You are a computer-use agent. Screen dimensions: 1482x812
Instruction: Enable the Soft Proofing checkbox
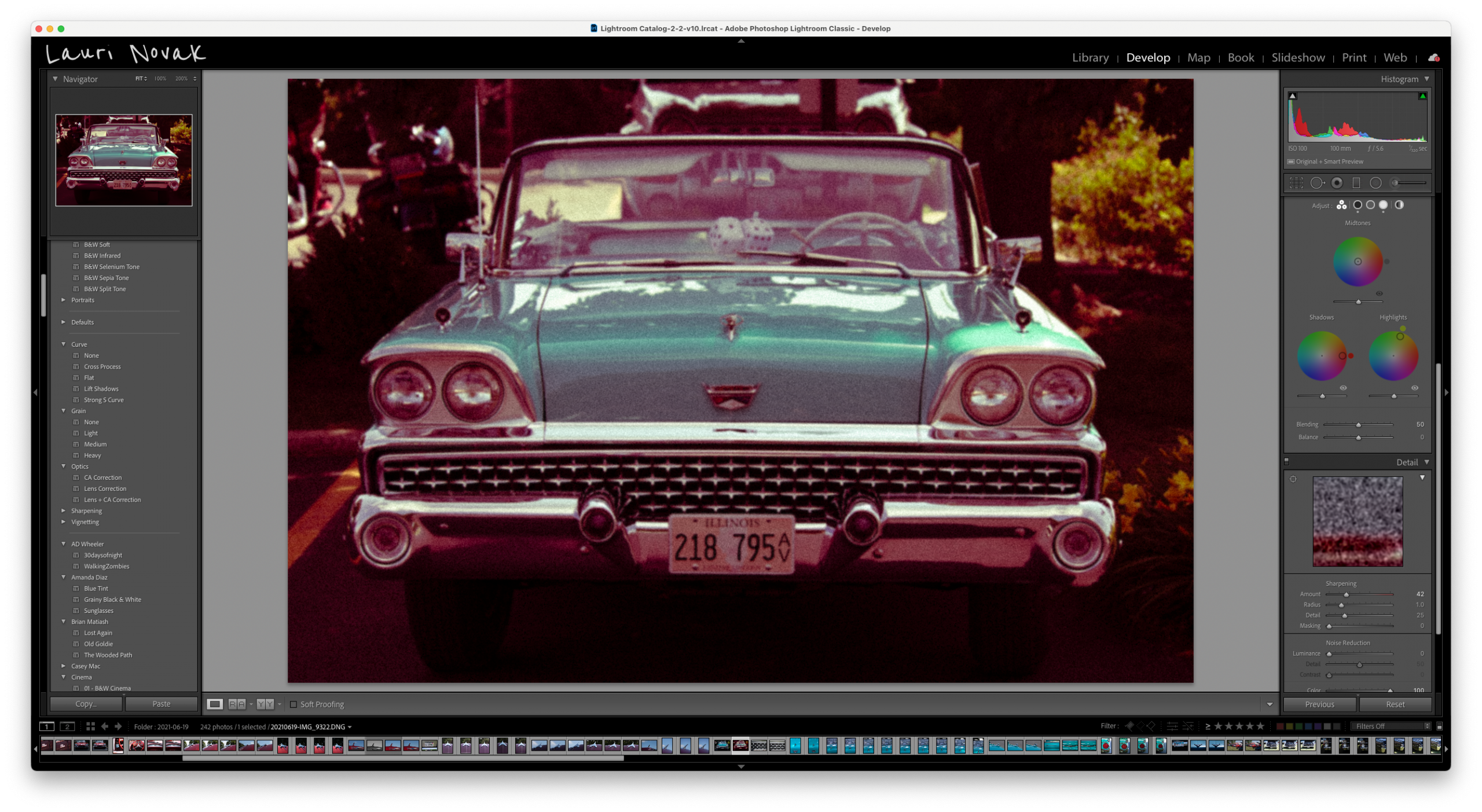(x=294, y=704)
